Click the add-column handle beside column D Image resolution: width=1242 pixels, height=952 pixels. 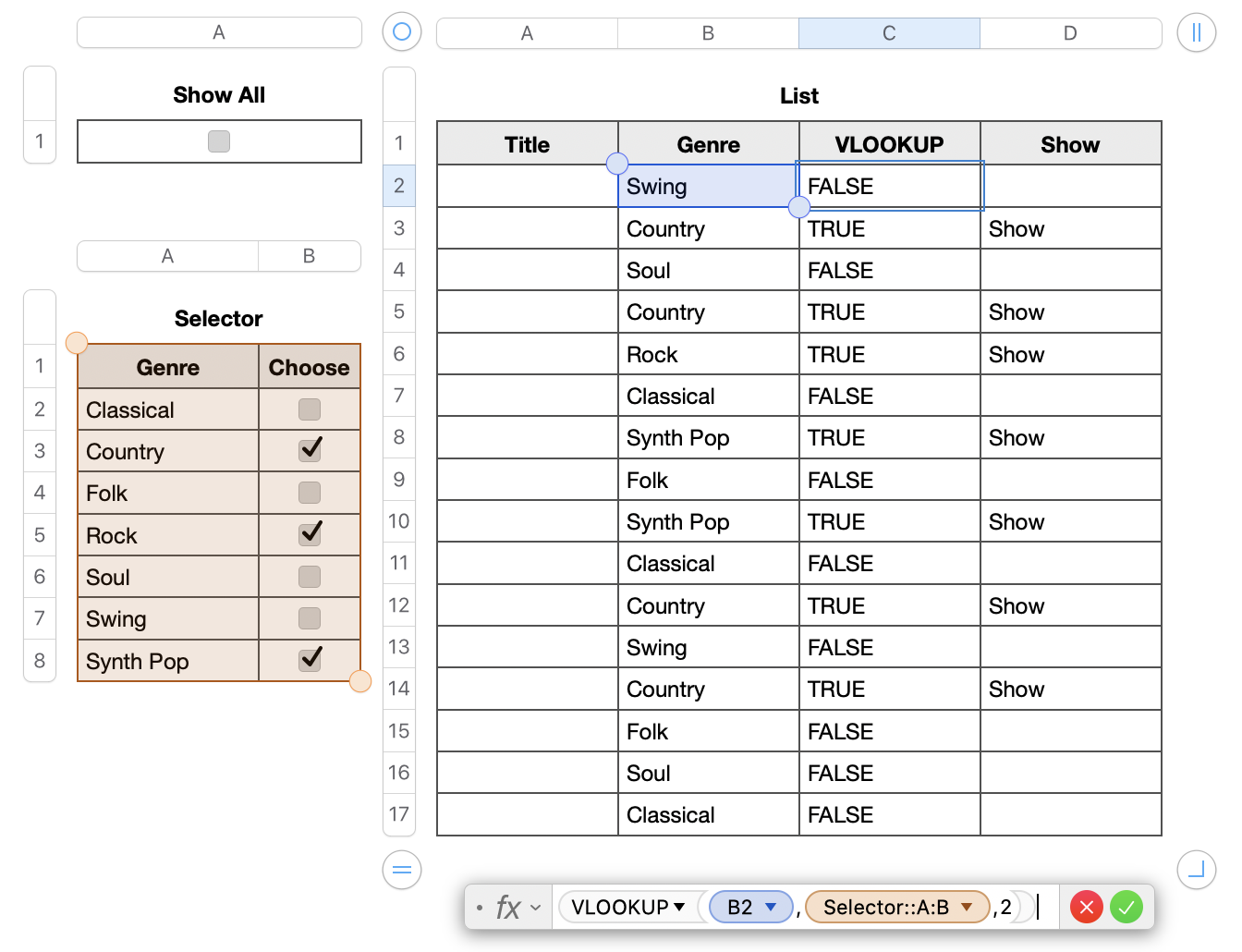click(x=1197, y=32)
